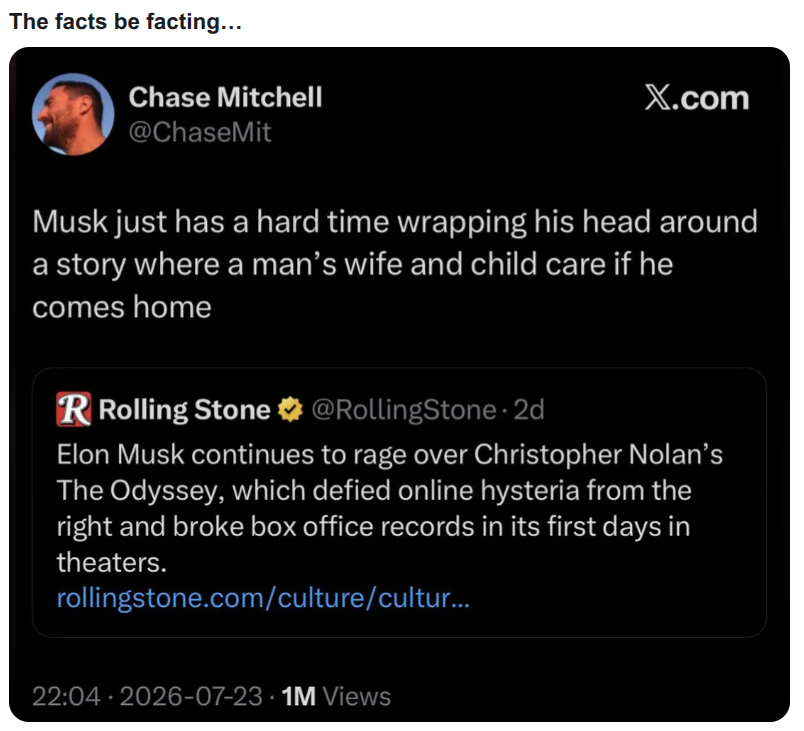This screenshot has height=731, width=804.
Task: Click the 22:04 post time
Action: point(66,696)
